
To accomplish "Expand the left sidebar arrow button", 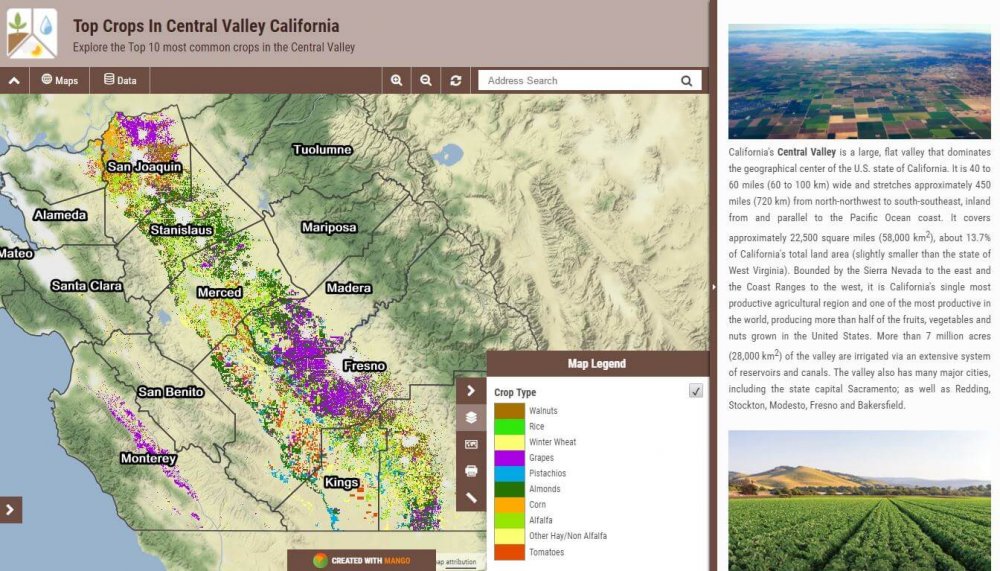I will pos(10,510).
